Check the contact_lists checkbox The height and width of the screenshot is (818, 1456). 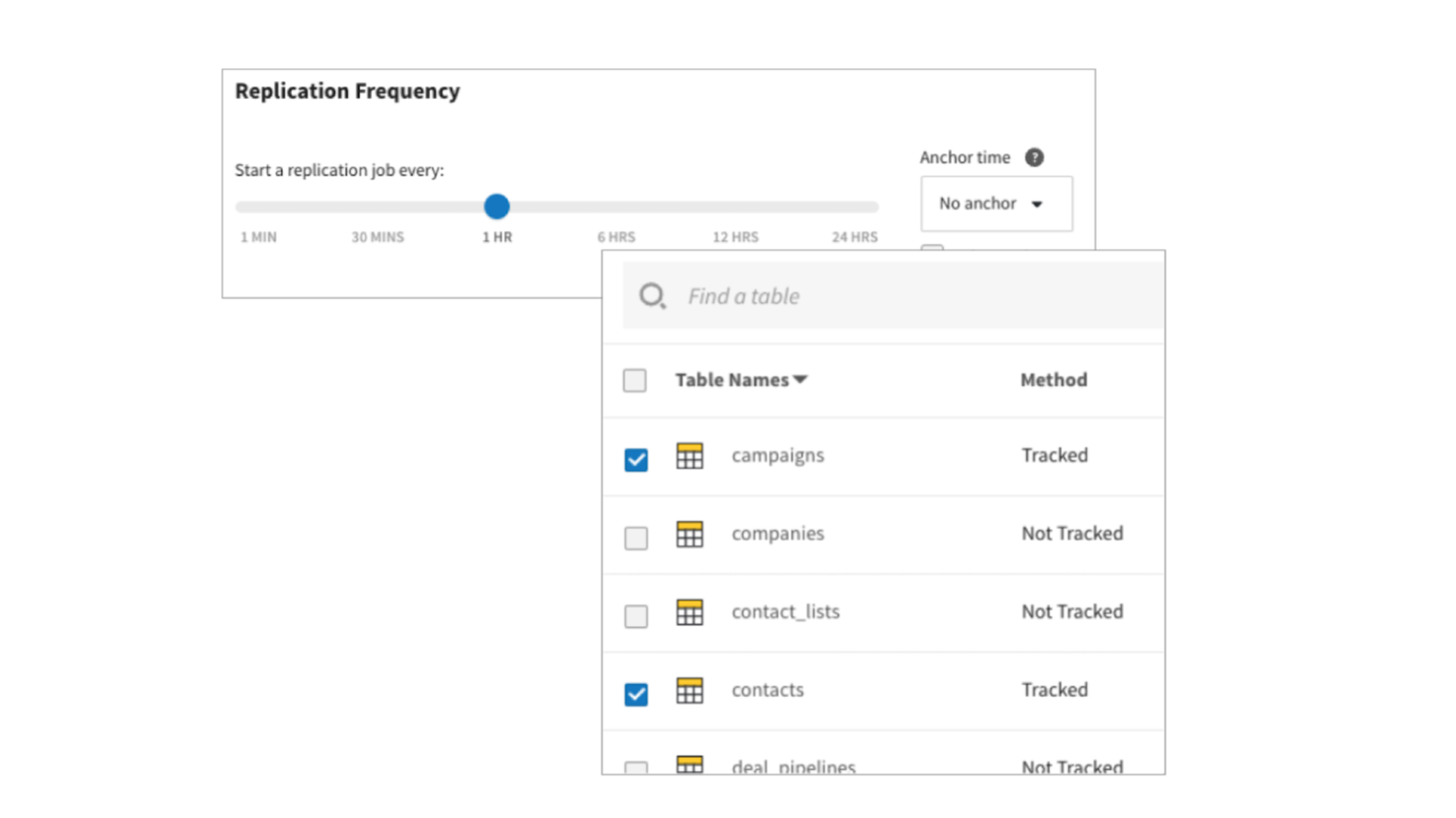coord(635,616)
